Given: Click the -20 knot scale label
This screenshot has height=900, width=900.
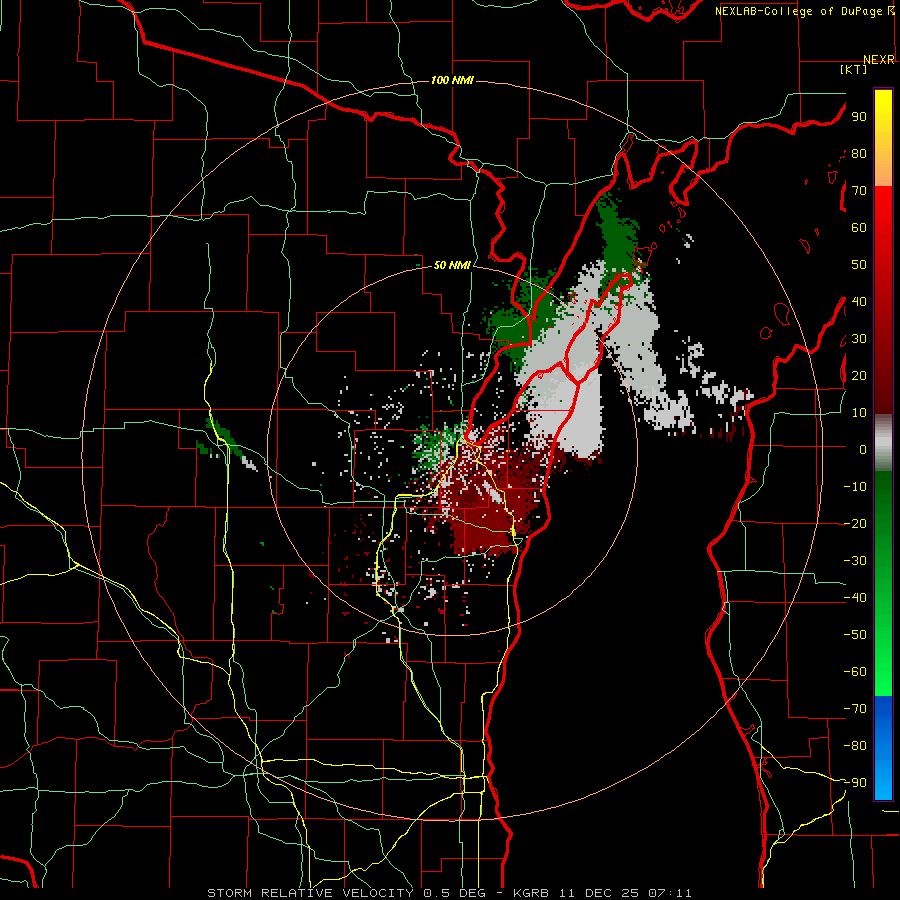Looking at the screenshot, I should 855,523.
